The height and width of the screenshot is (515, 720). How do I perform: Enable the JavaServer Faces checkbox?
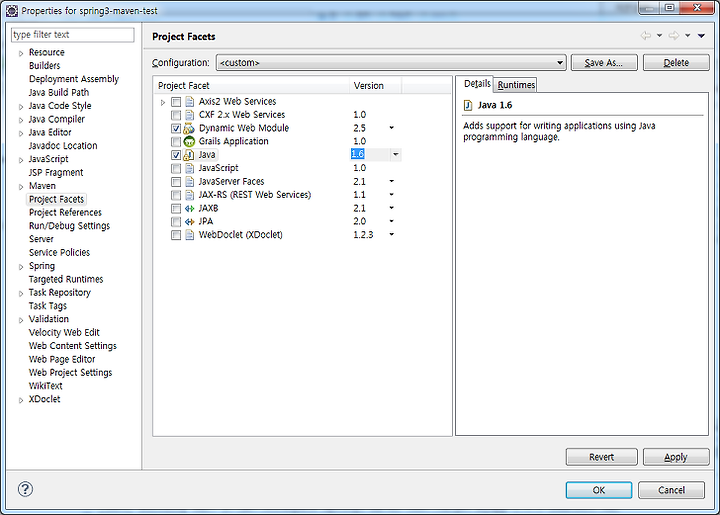pyautogui.click(x=176, y=182)
